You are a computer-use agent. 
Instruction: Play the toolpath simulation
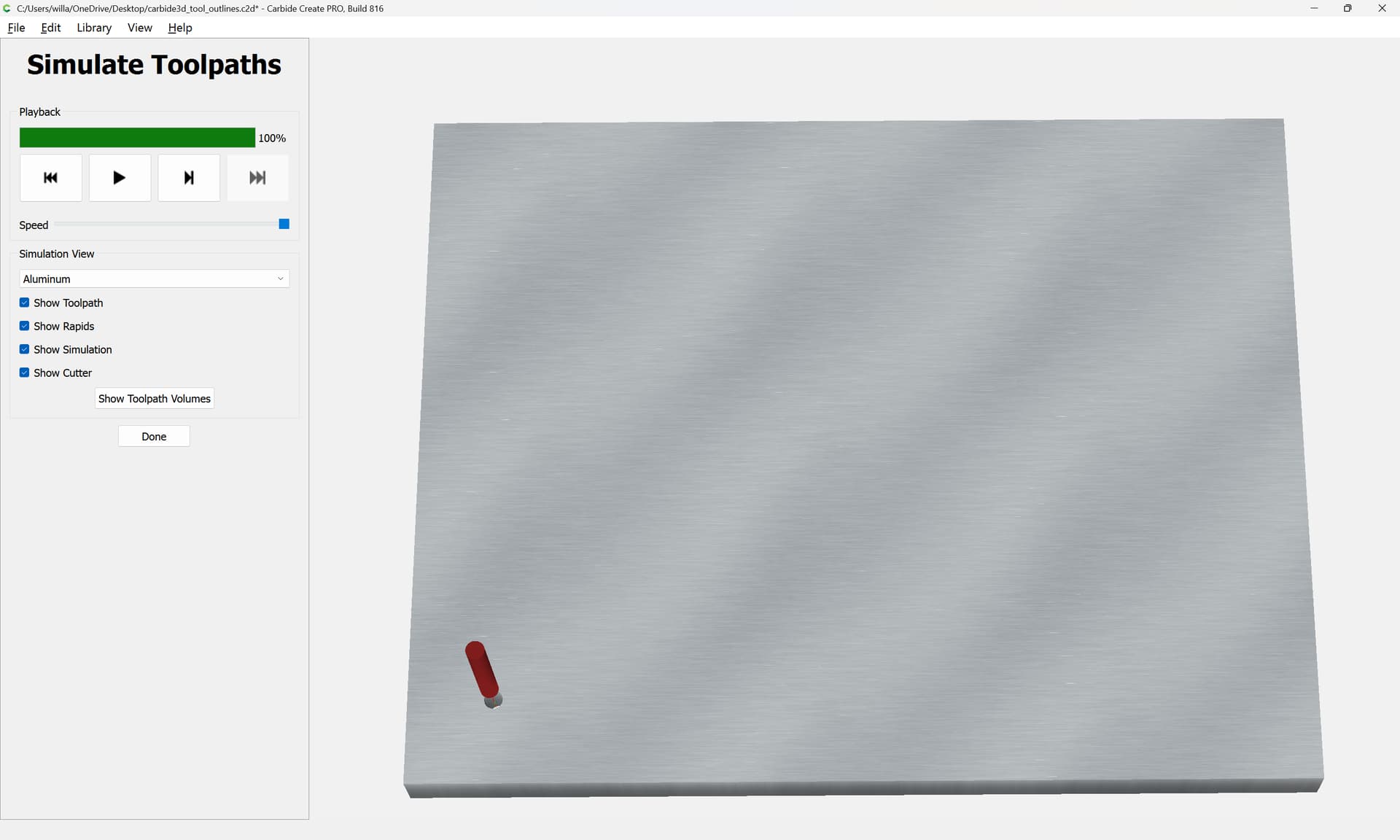pyautogui.click(x=120, y=178)
